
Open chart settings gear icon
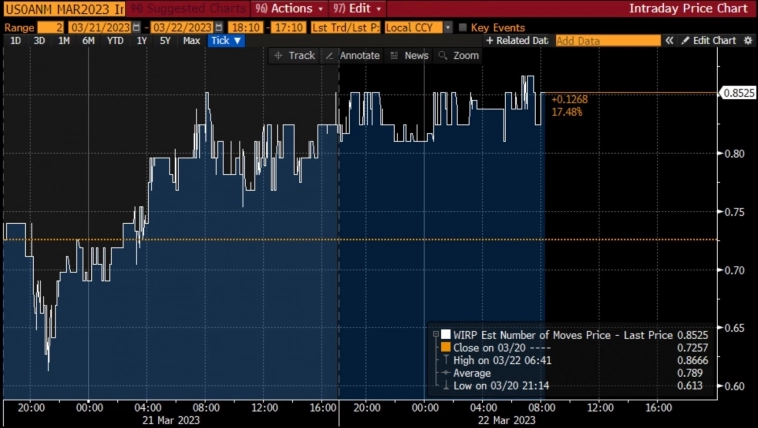(748, 41)
